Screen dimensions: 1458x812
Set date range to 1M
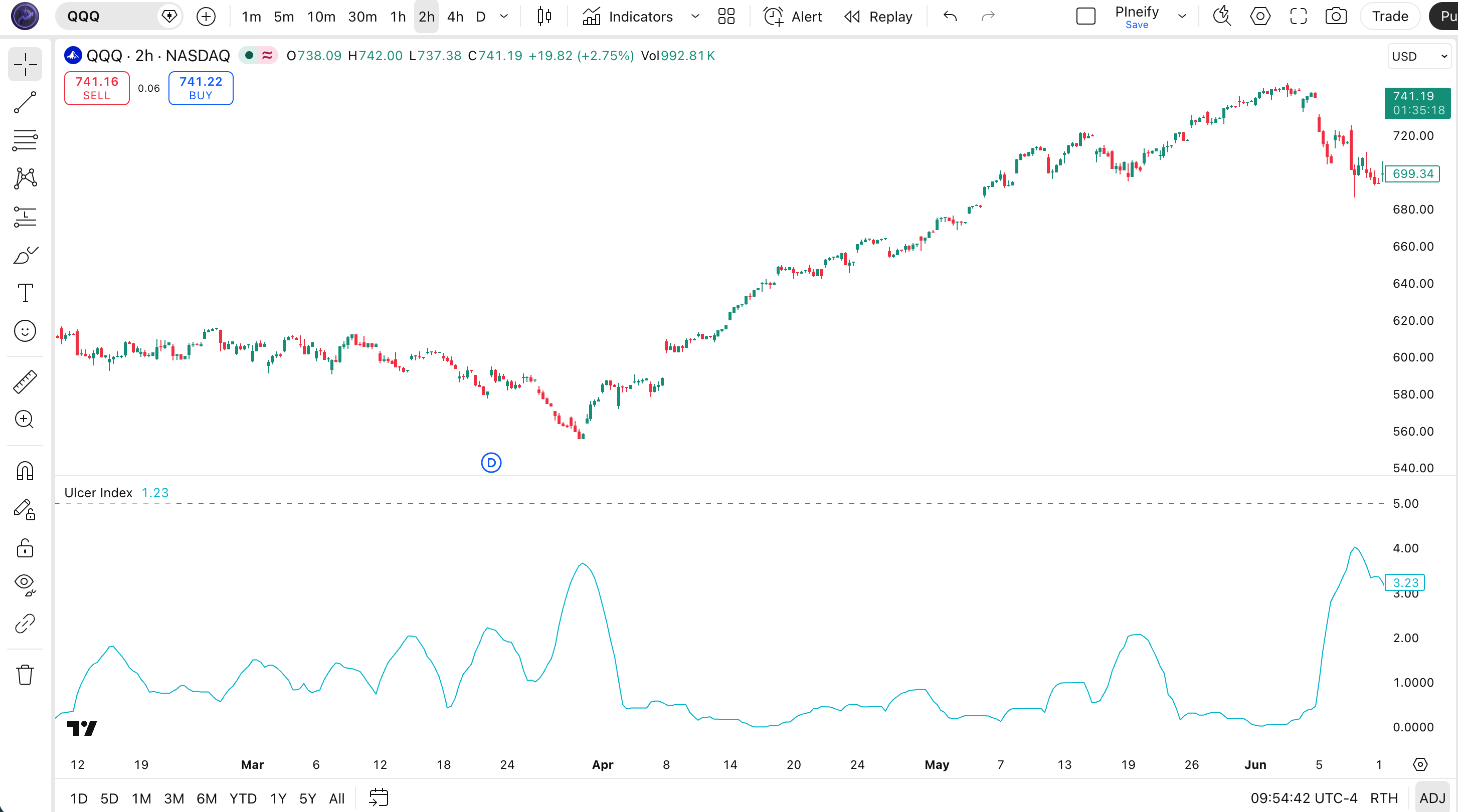[141, 798]
